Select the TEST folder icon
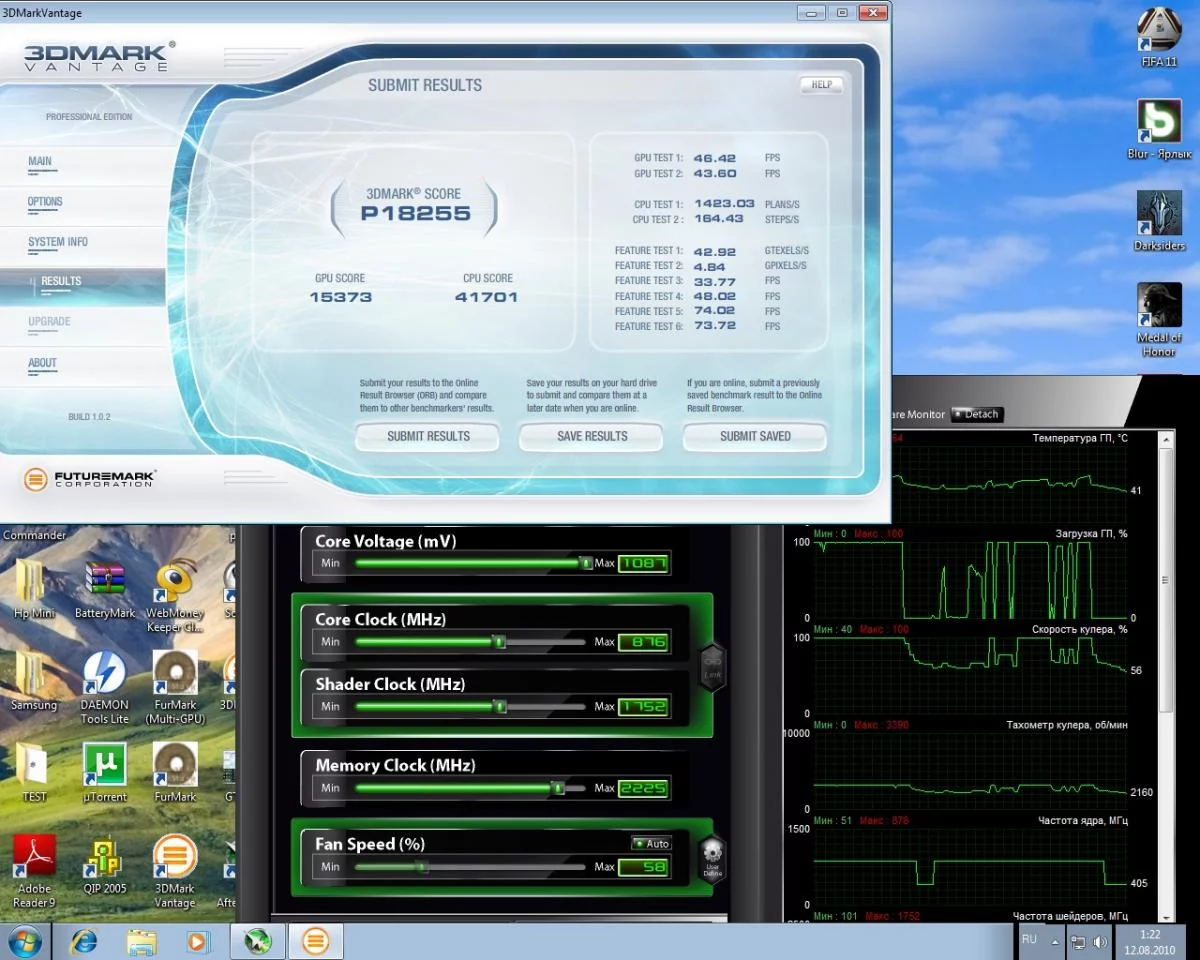The image size is (1200, 960). point(34,773)
